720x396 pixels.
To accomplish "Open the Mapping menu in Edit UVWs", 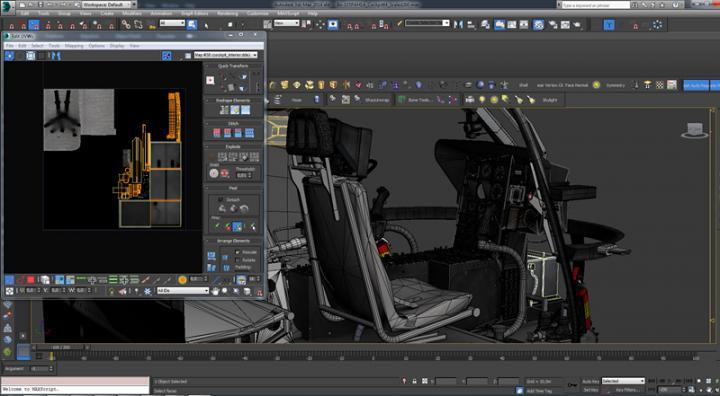I will coord(74,46).
